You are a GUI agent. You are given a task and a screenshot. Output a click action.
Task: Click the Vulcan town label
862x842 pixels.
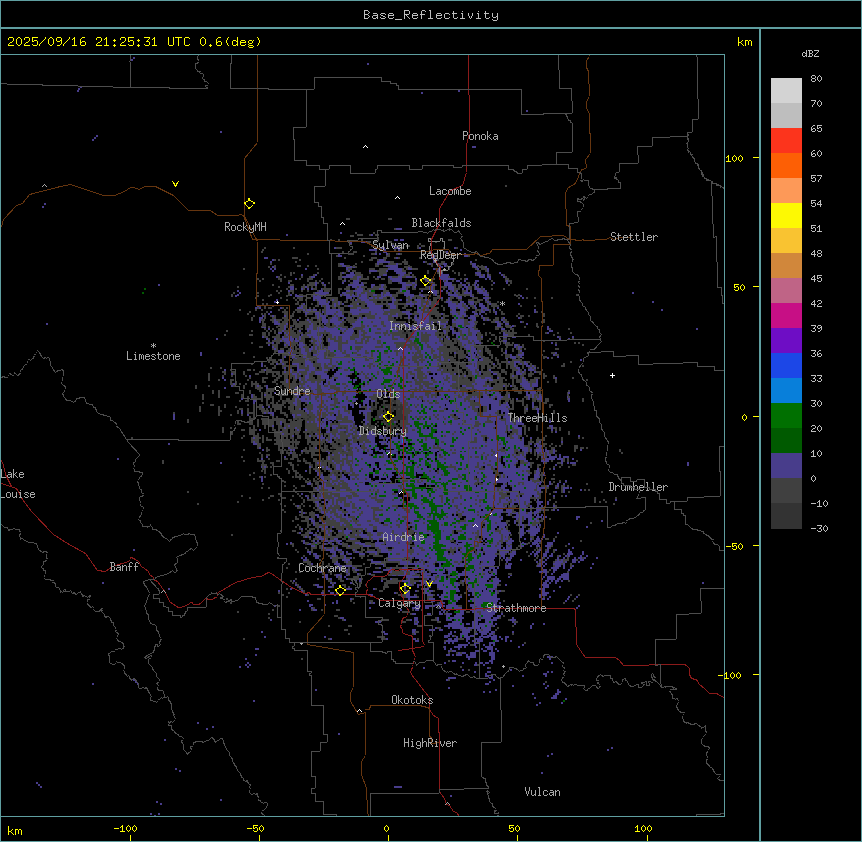tap(542, 792)
